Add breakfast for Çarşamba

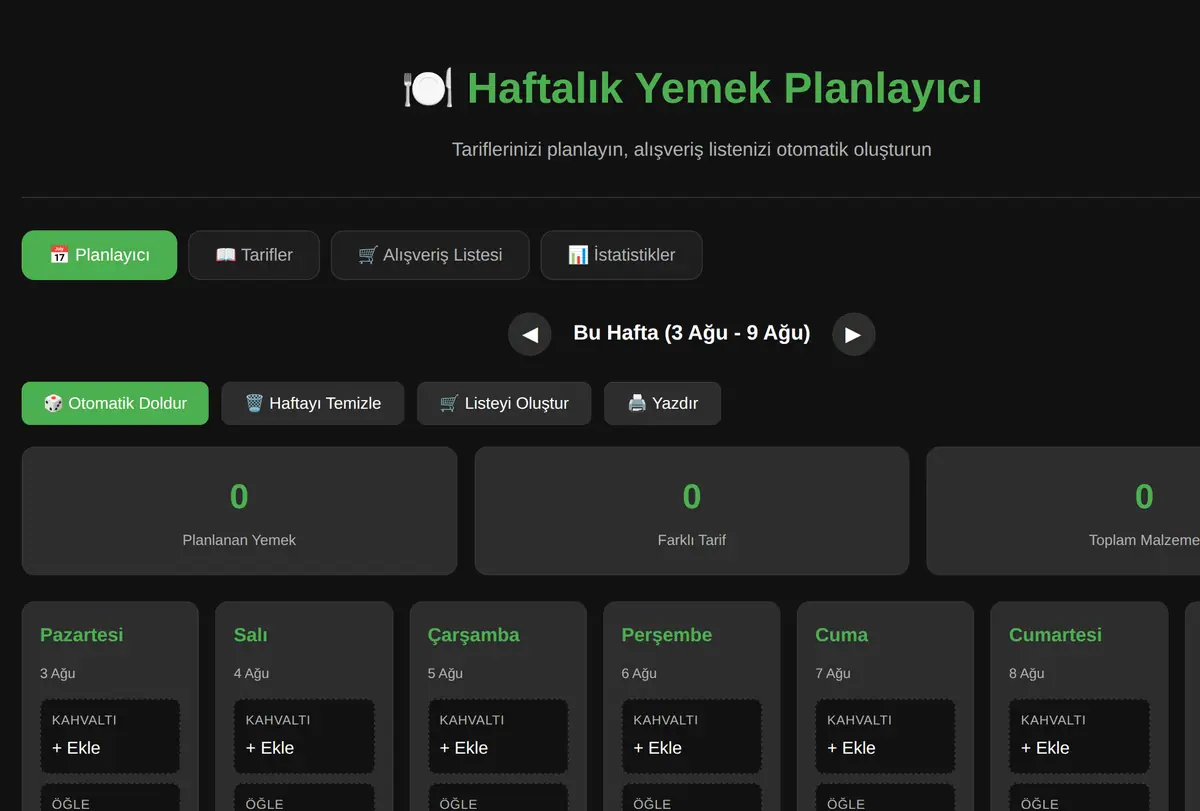click(498, 736)
